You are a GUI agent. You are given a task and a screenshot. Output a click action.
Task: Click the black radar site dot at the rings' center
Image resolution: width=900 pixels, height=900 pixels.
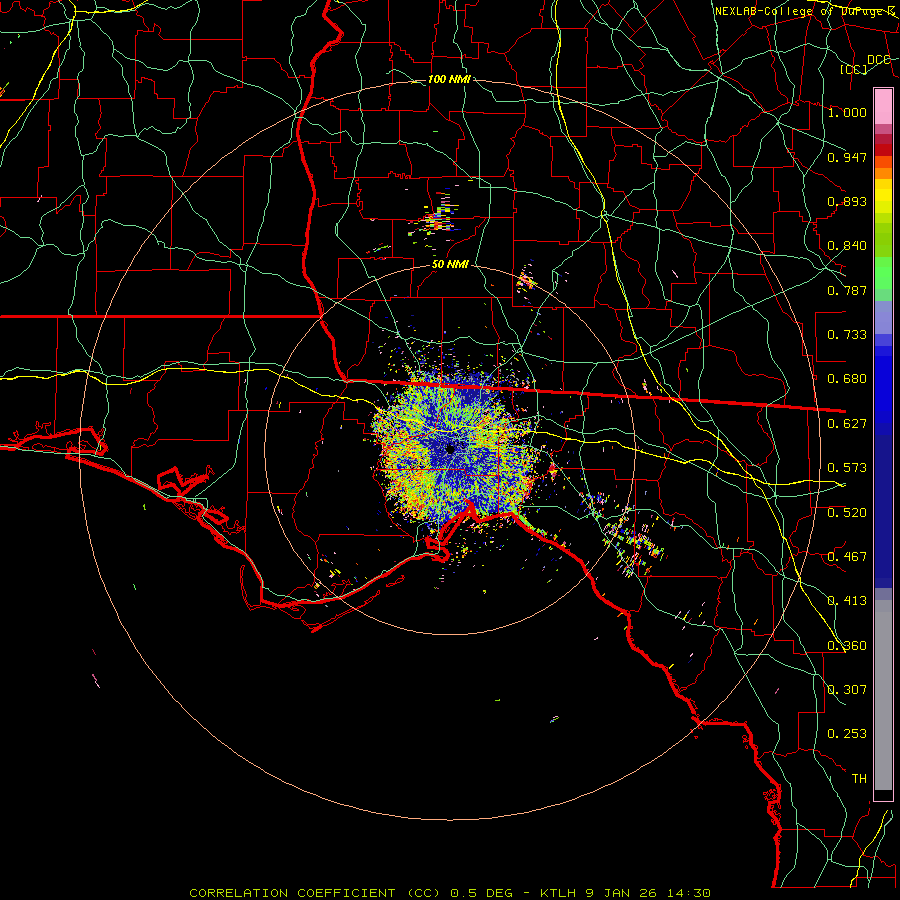pyautogui.click(x=451, y=449)
